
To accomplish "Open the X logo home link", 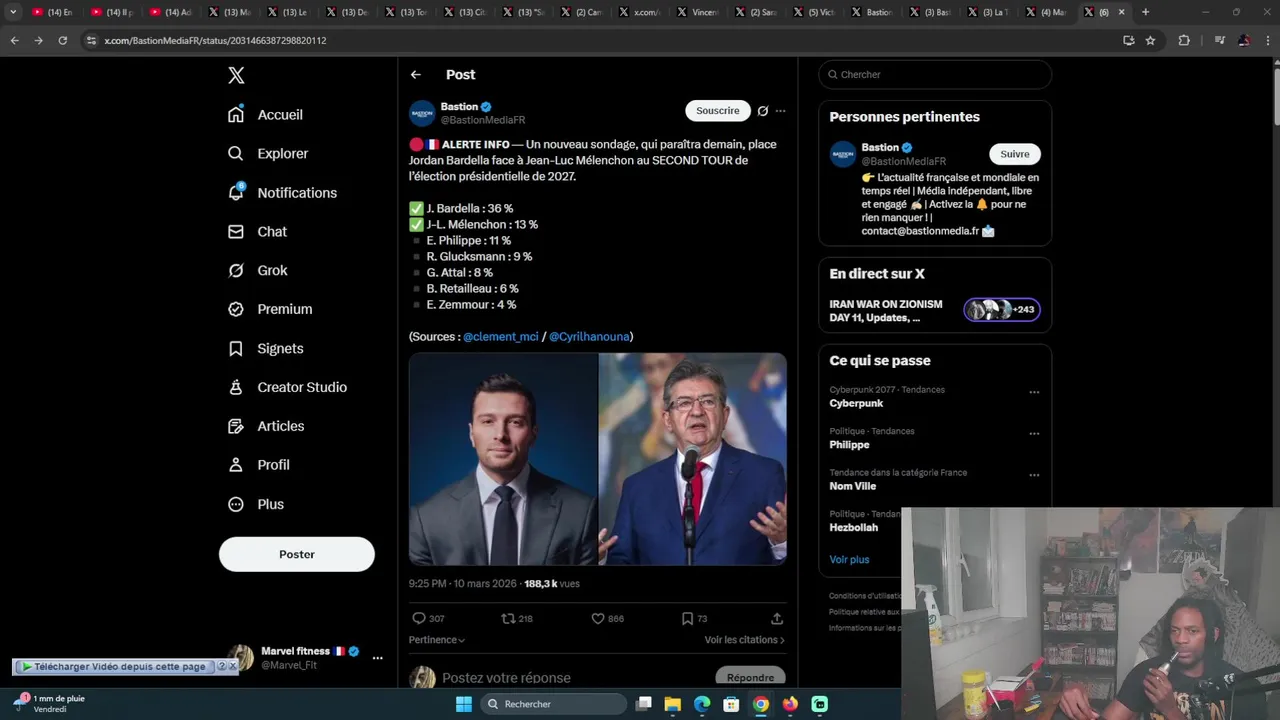I will tap(236, 75).
